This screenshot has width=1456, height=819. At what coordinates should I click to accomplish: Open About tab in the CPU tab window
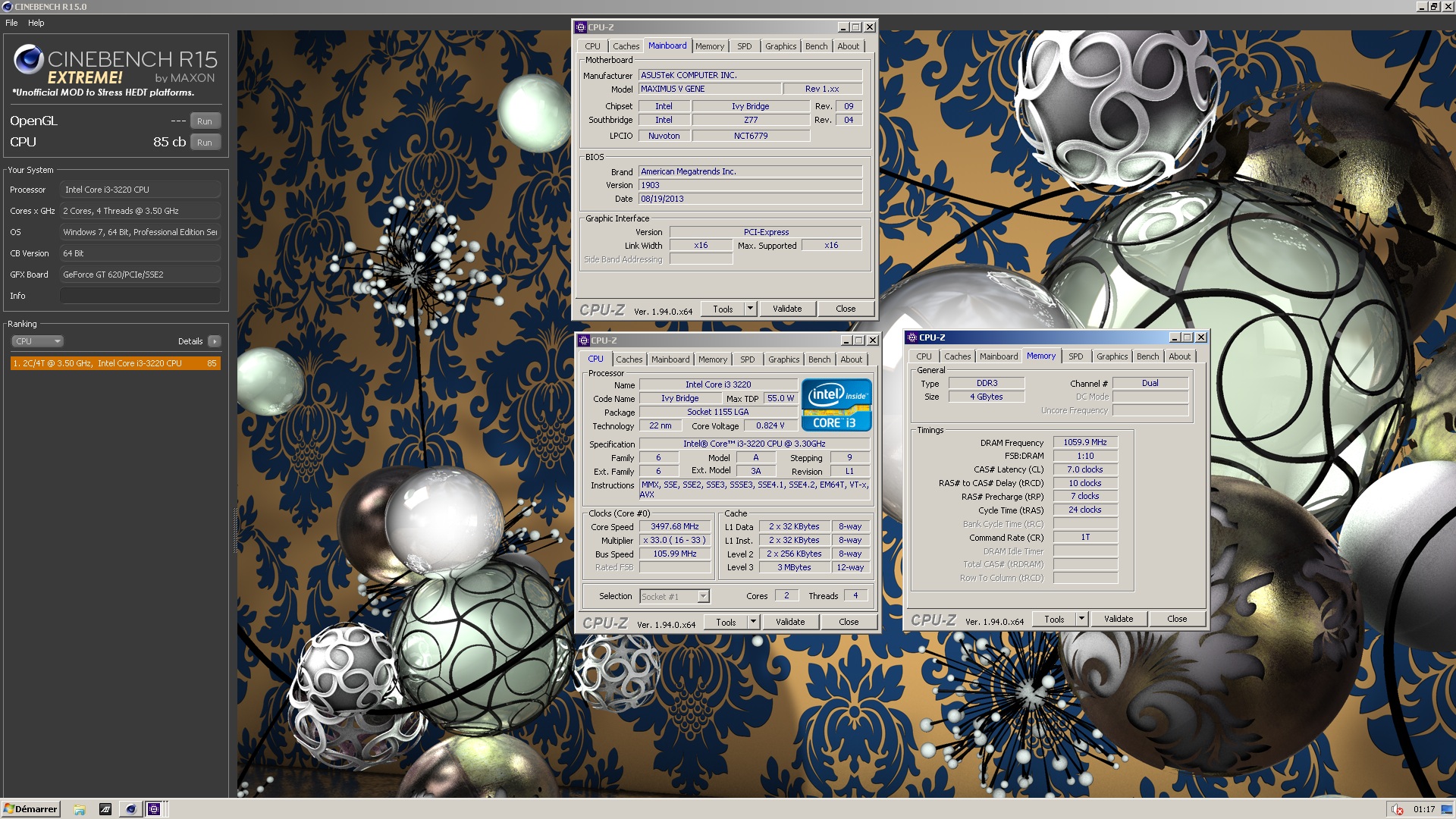pyautogui.click(x=851, y=359)
